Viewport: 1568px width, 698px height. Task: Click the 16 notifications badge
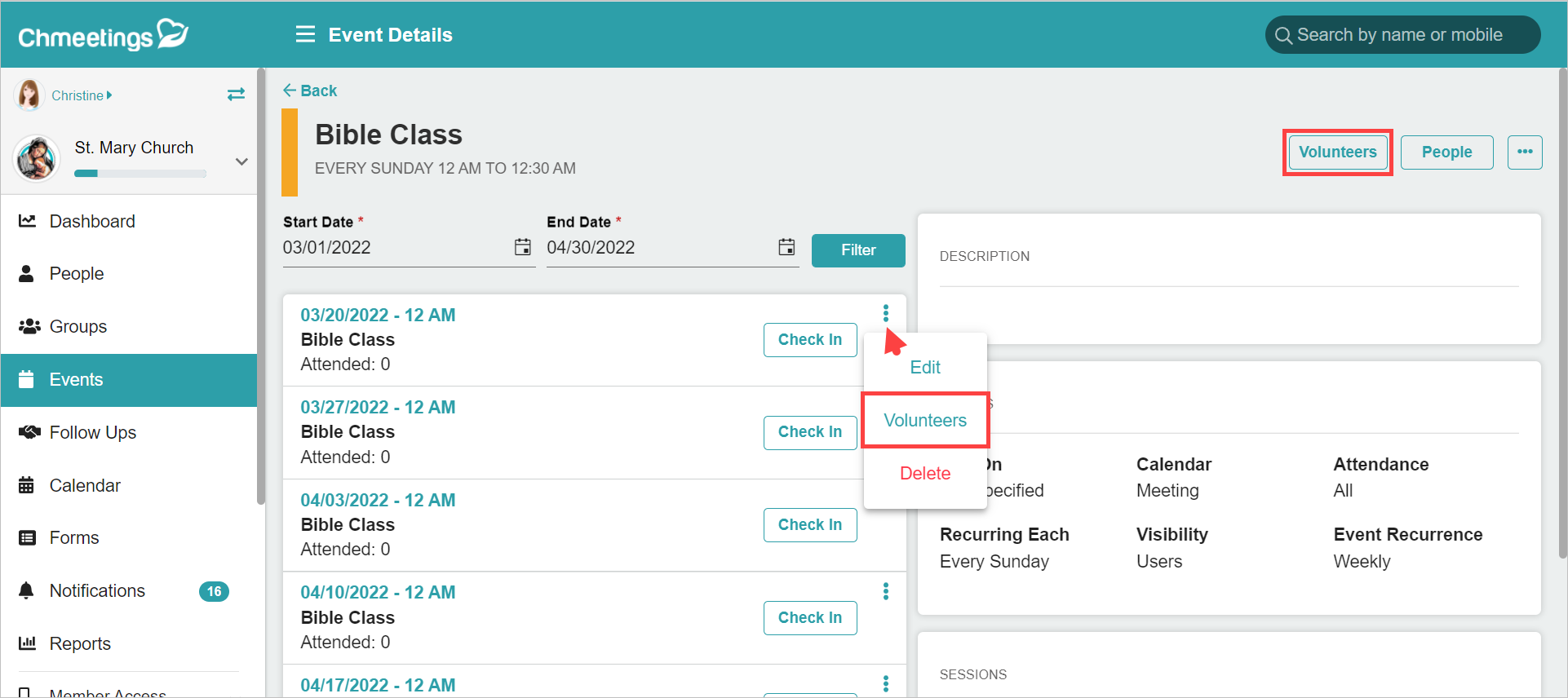tap(214, 591)
